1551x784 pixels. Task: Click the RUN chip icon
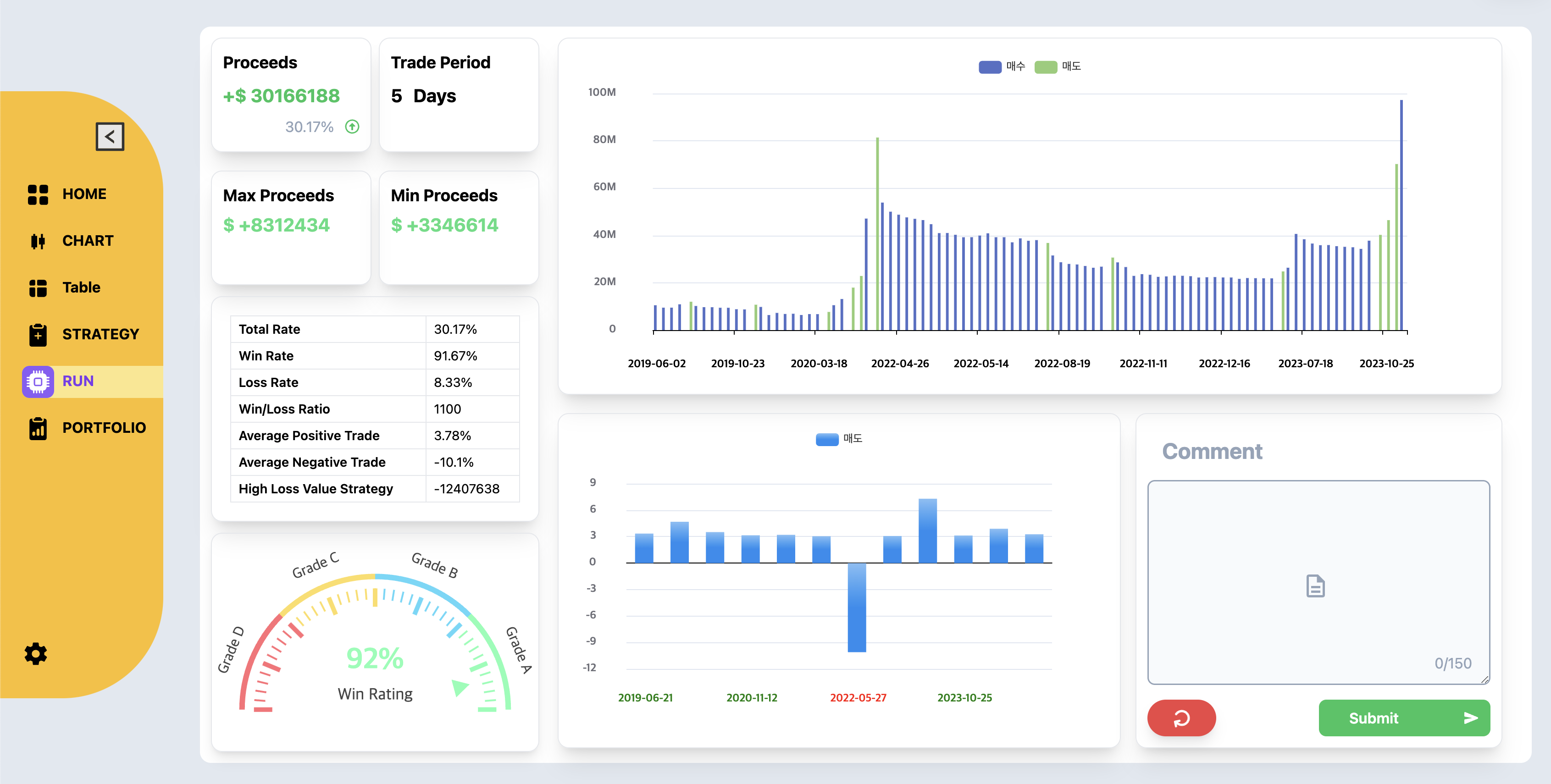(38, 381)
